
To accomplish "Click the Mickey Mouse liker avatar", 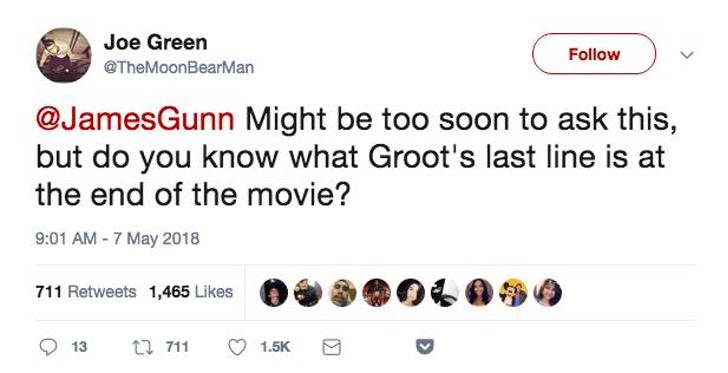I will 513,293.
